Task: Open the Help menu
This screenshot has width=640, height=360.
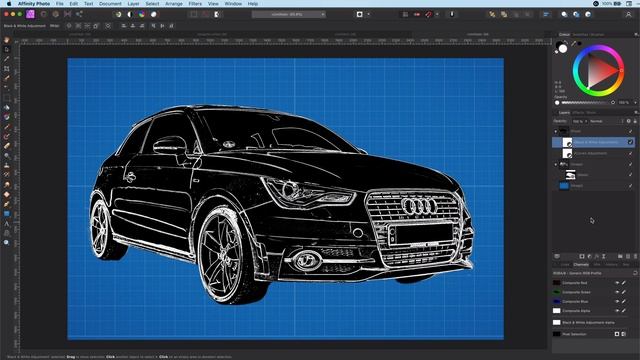Action: tap(253, 4)
